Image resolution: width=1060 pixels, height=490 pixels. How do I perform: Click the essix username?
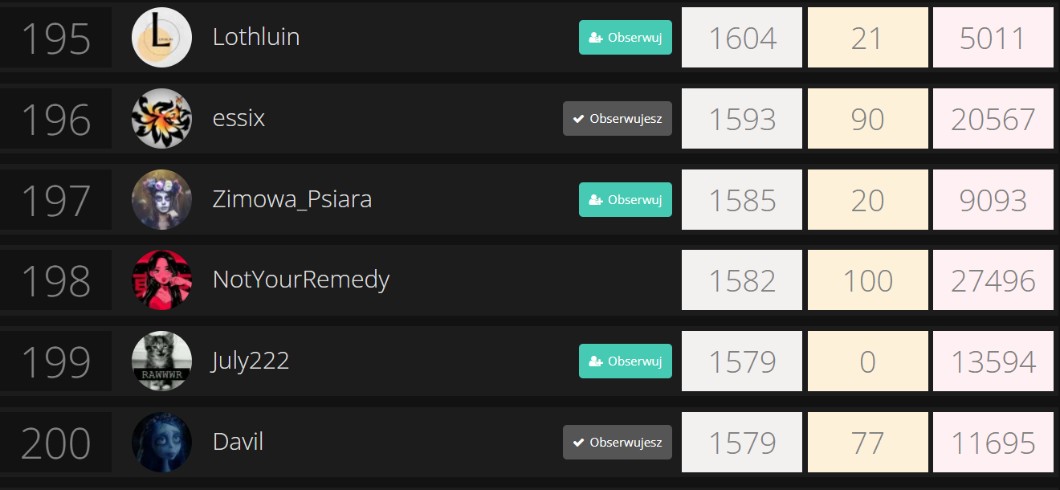coord(238,119)
